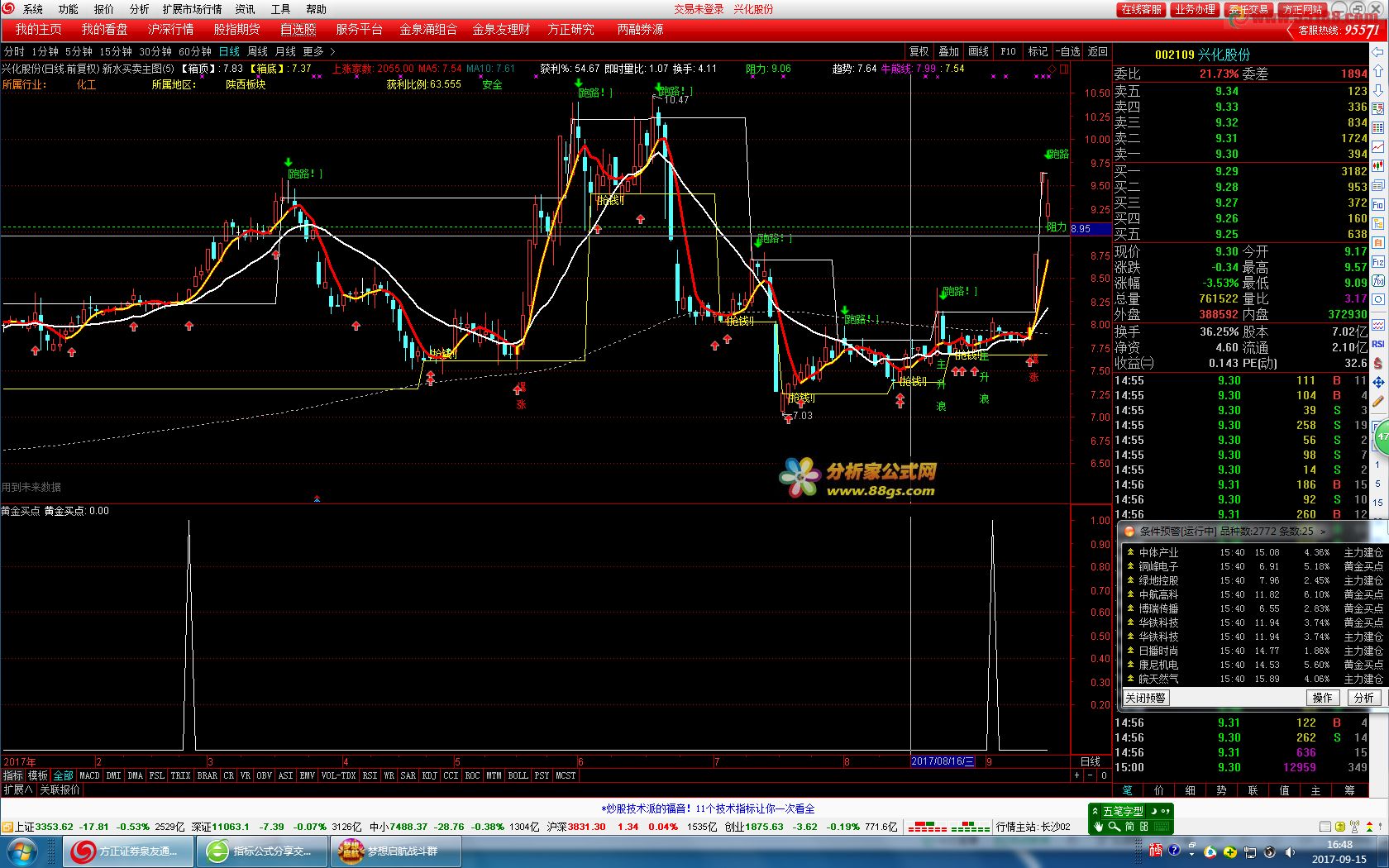Toggle 标记 mark option
Viewport: 1389px width, 868px height.
tap(1038, 51)
